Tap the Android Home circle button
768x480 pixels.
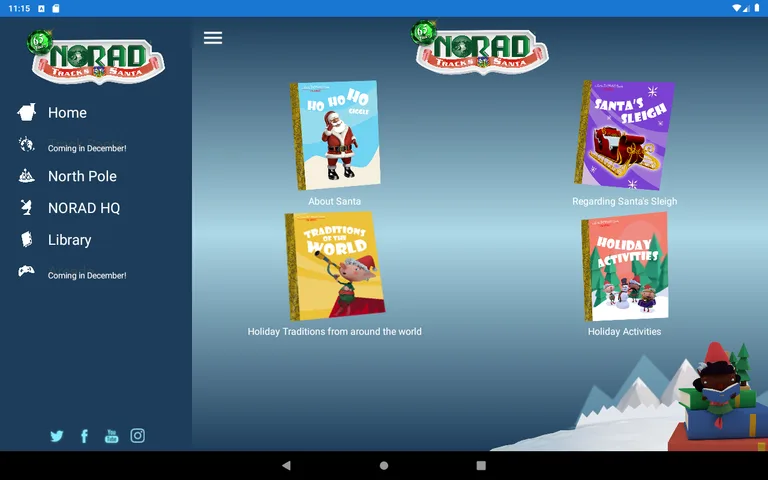click(384, 465)
